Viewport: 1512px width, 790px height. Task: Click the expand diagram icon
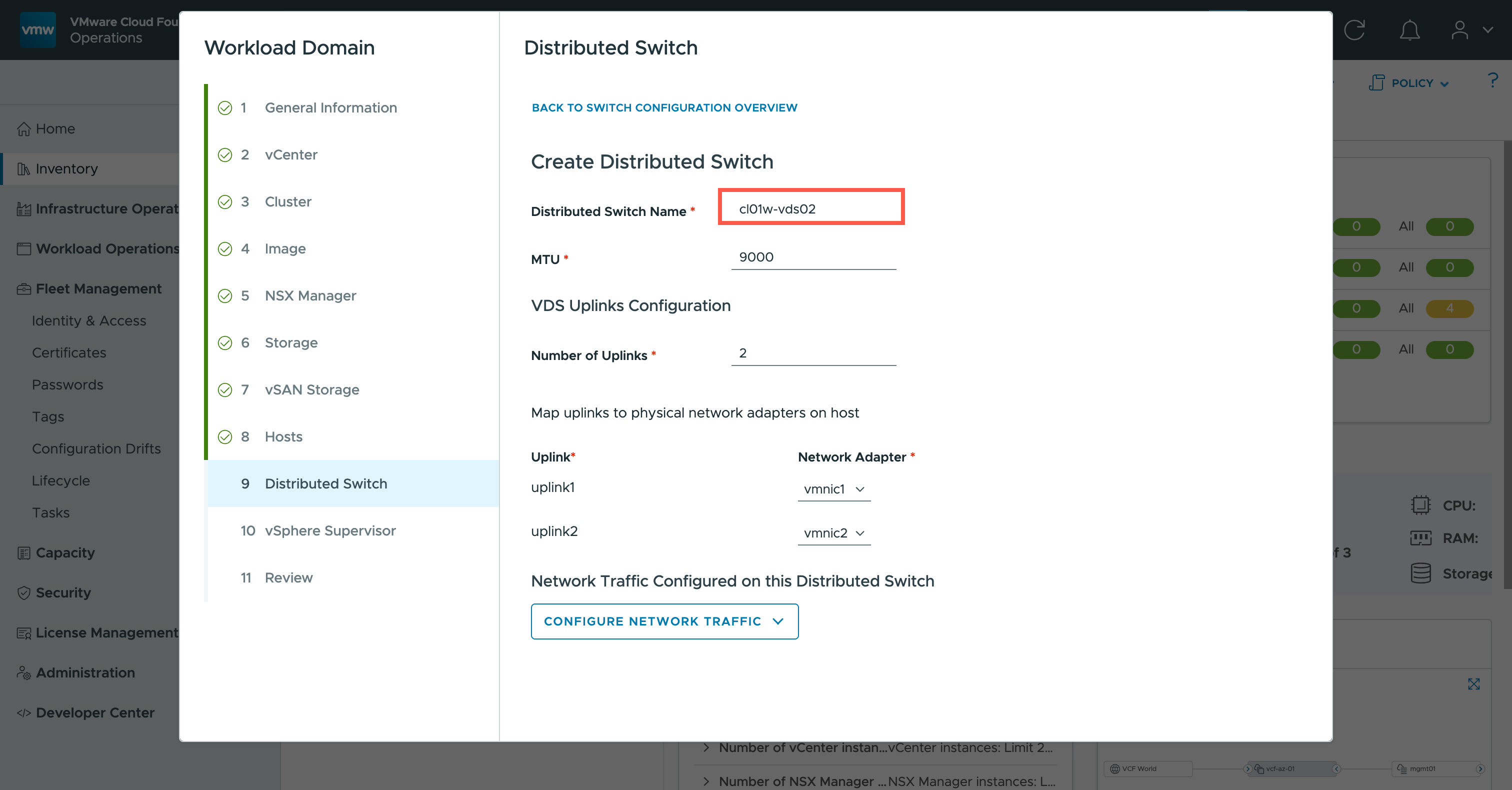point(1473,684)
